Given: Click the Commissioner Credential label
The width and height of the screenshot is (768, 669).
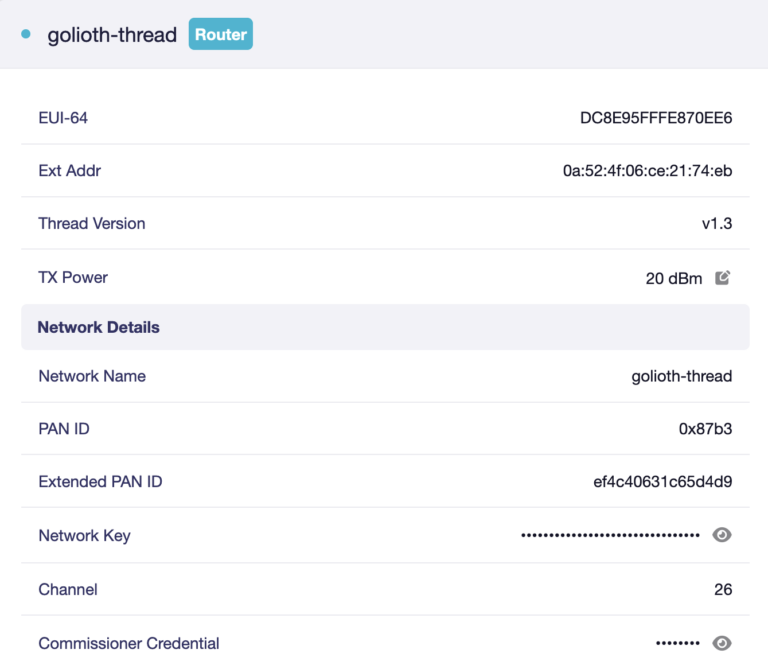Looking at the screenshot, I should click(129, 643).
